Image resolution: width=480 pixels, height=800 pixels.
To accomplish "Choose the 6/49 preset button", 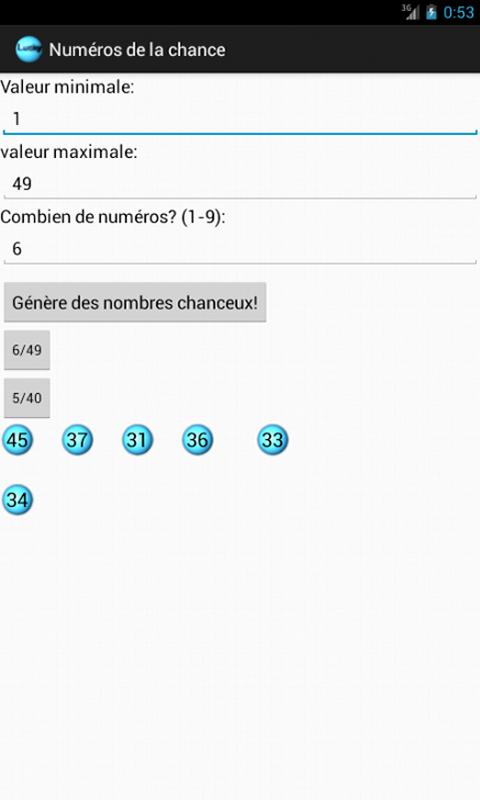I will 27,350.
